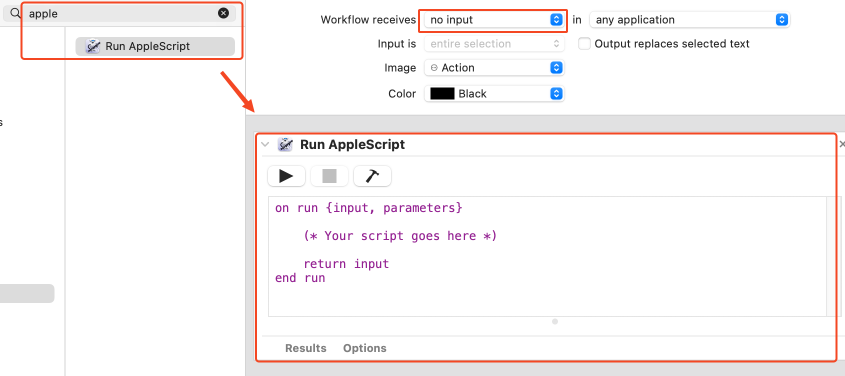Open the 'any application' dropdown

point(689,20)
